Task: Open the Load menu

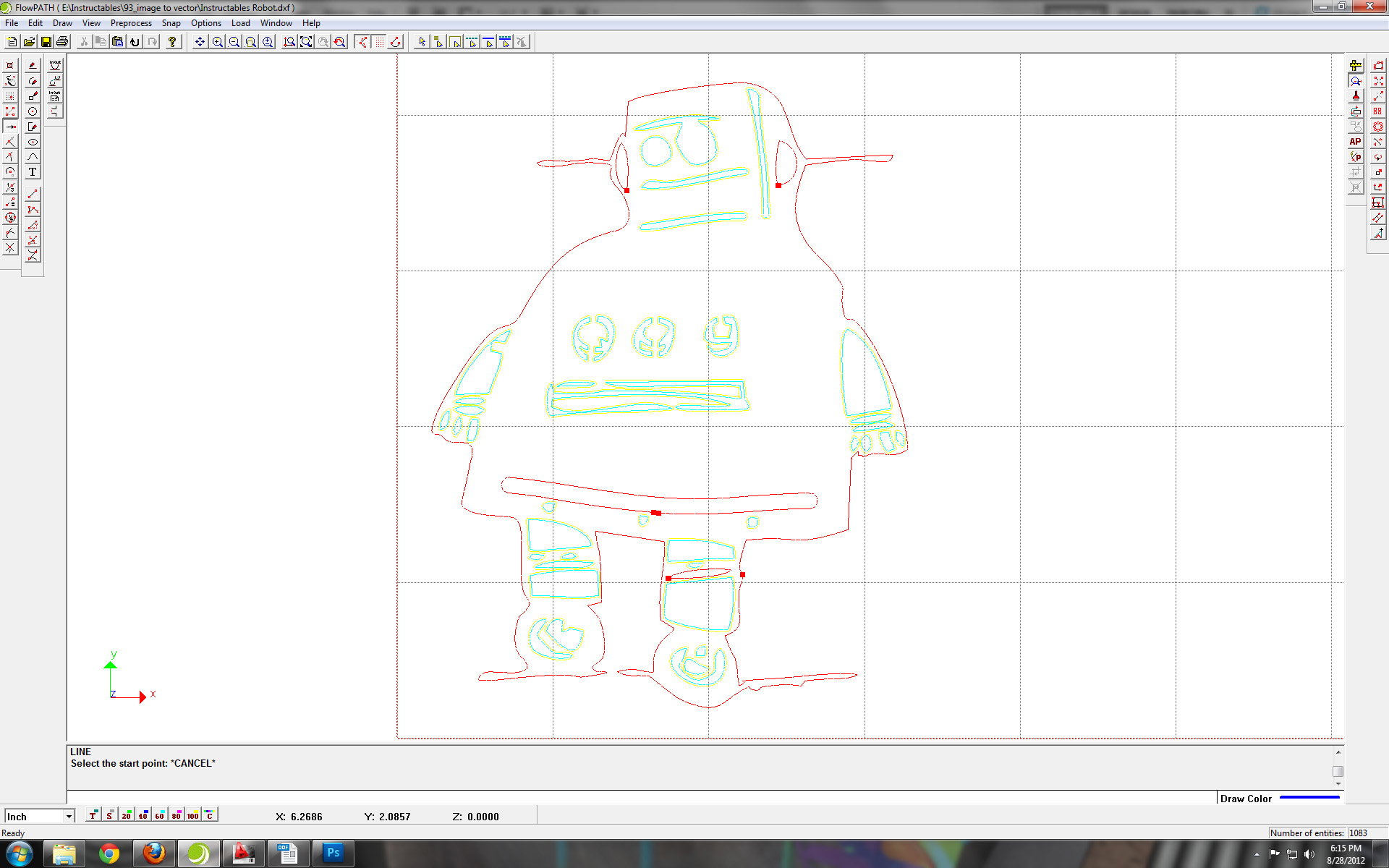Action: pyautogui.click(x=240, y=23)
